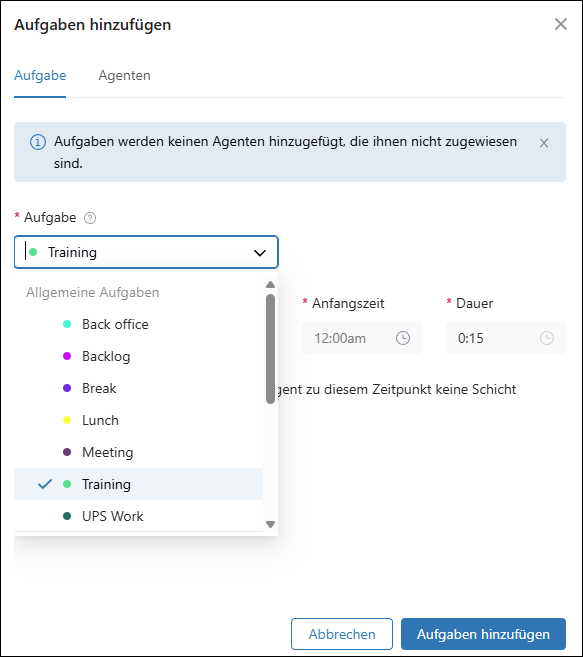Click the Dauer 0:15 input field
Viewport: 583px width, 657px height.
(506, 338)
